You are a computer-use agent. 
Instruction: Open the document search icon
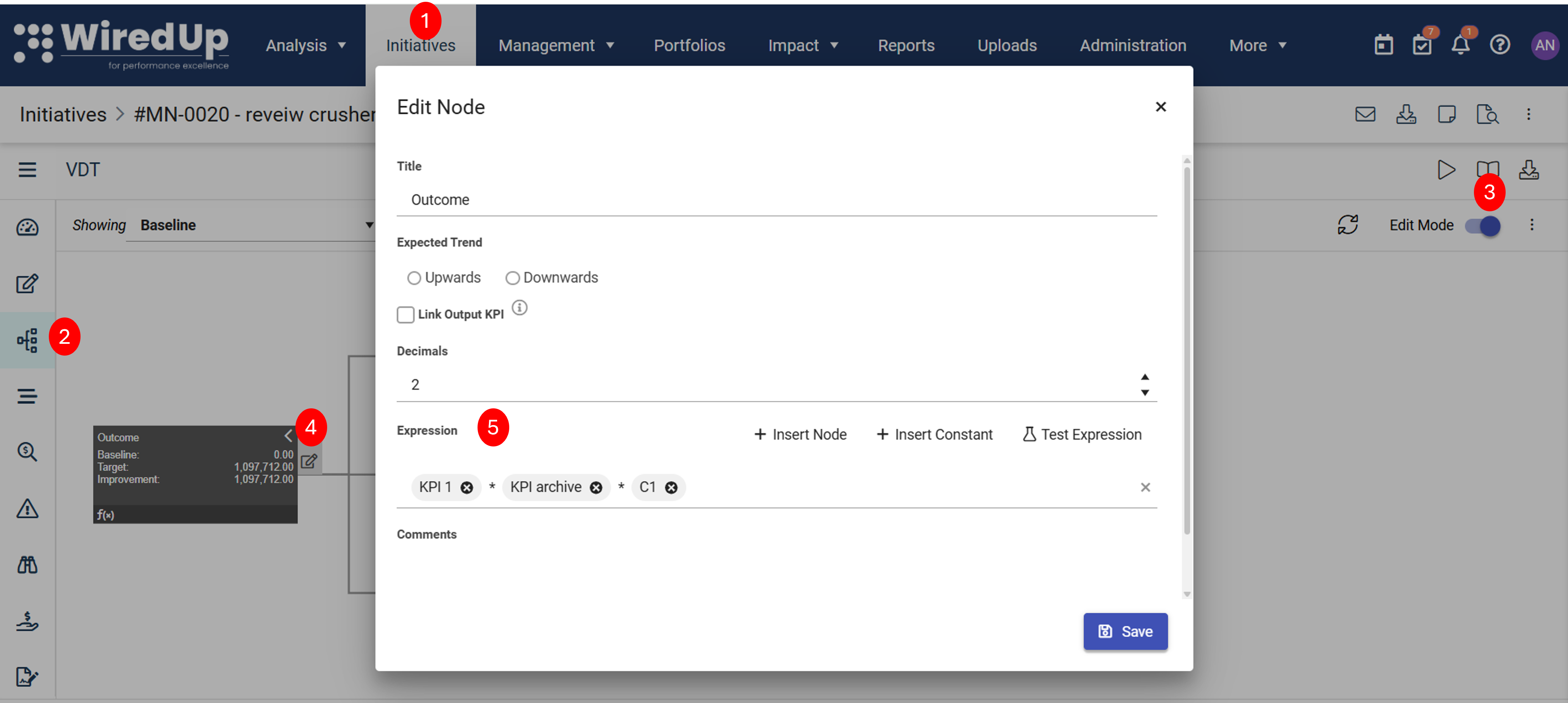[1487, 114]
